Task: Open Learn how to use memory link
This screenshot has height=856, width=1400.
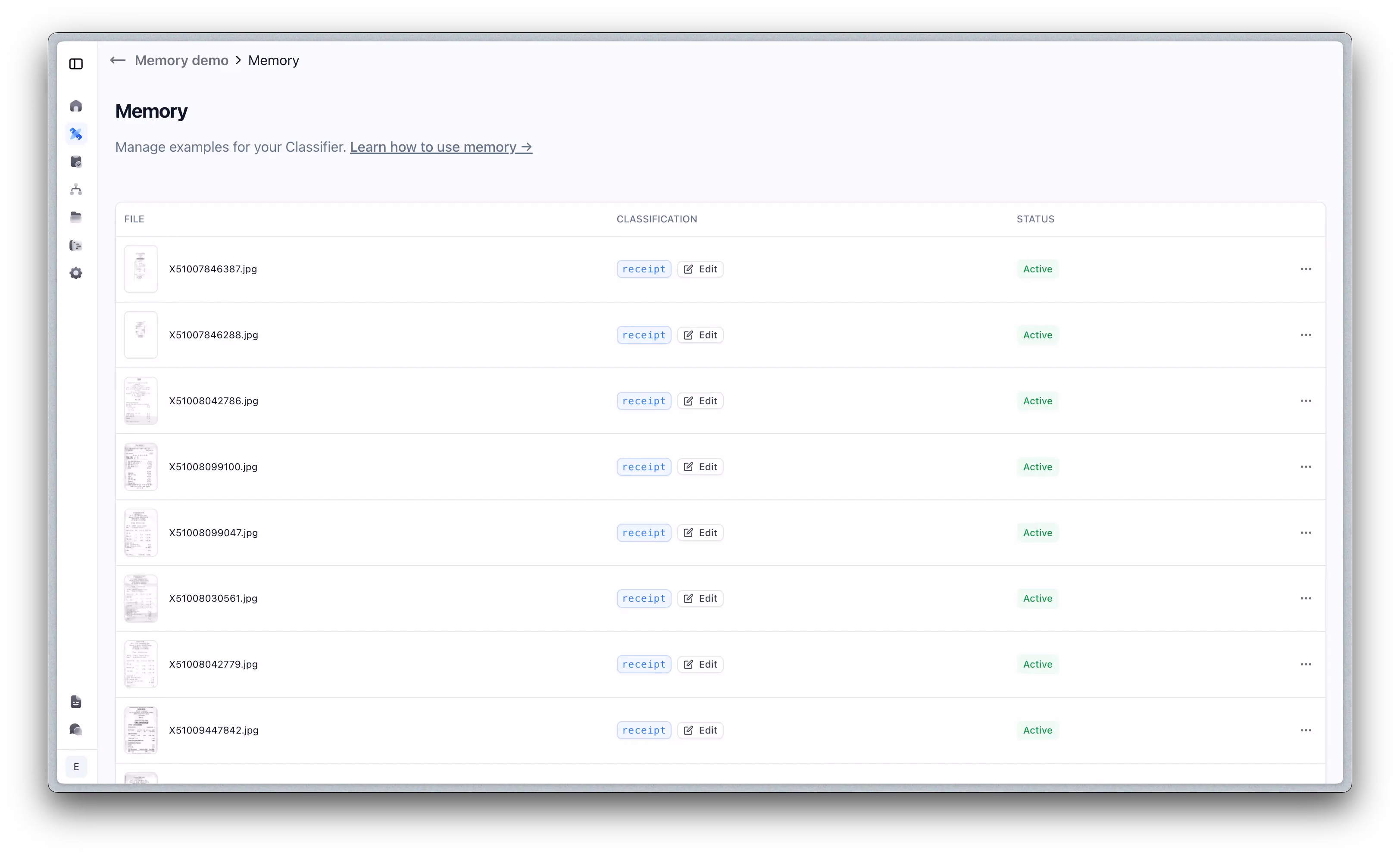Action: (x=441, y=147)
